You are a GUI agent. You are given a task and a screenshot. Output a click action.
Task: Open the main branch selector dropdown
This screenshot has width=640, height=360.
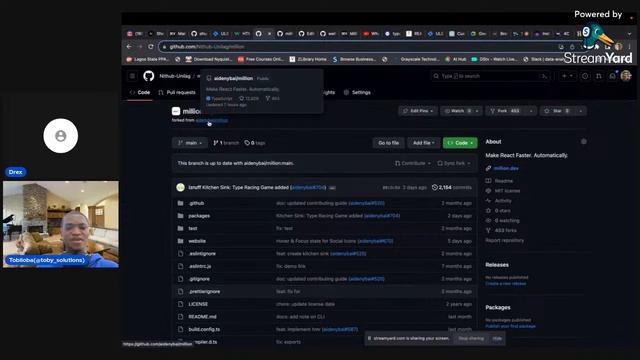[x=190, y=143]
